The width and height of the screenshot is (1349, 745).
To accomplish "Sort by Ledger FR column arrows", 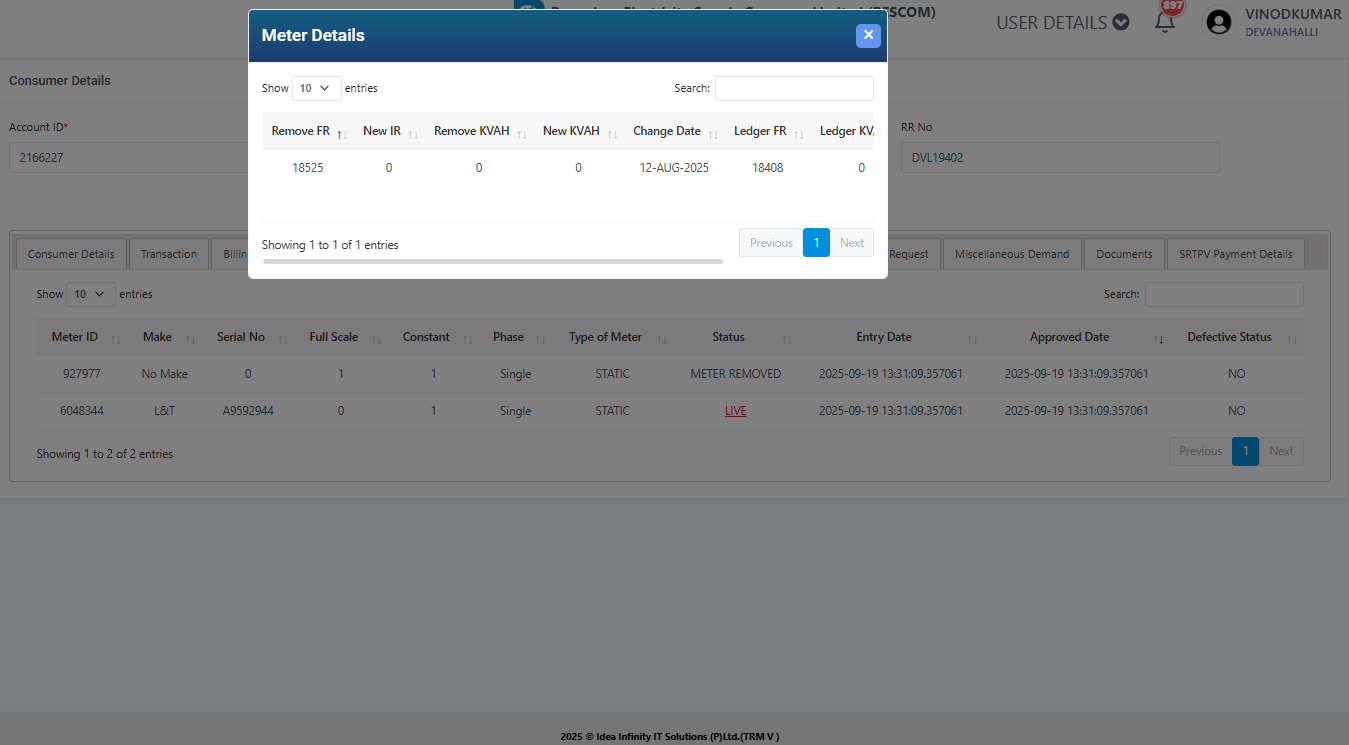I will [799, 133].
